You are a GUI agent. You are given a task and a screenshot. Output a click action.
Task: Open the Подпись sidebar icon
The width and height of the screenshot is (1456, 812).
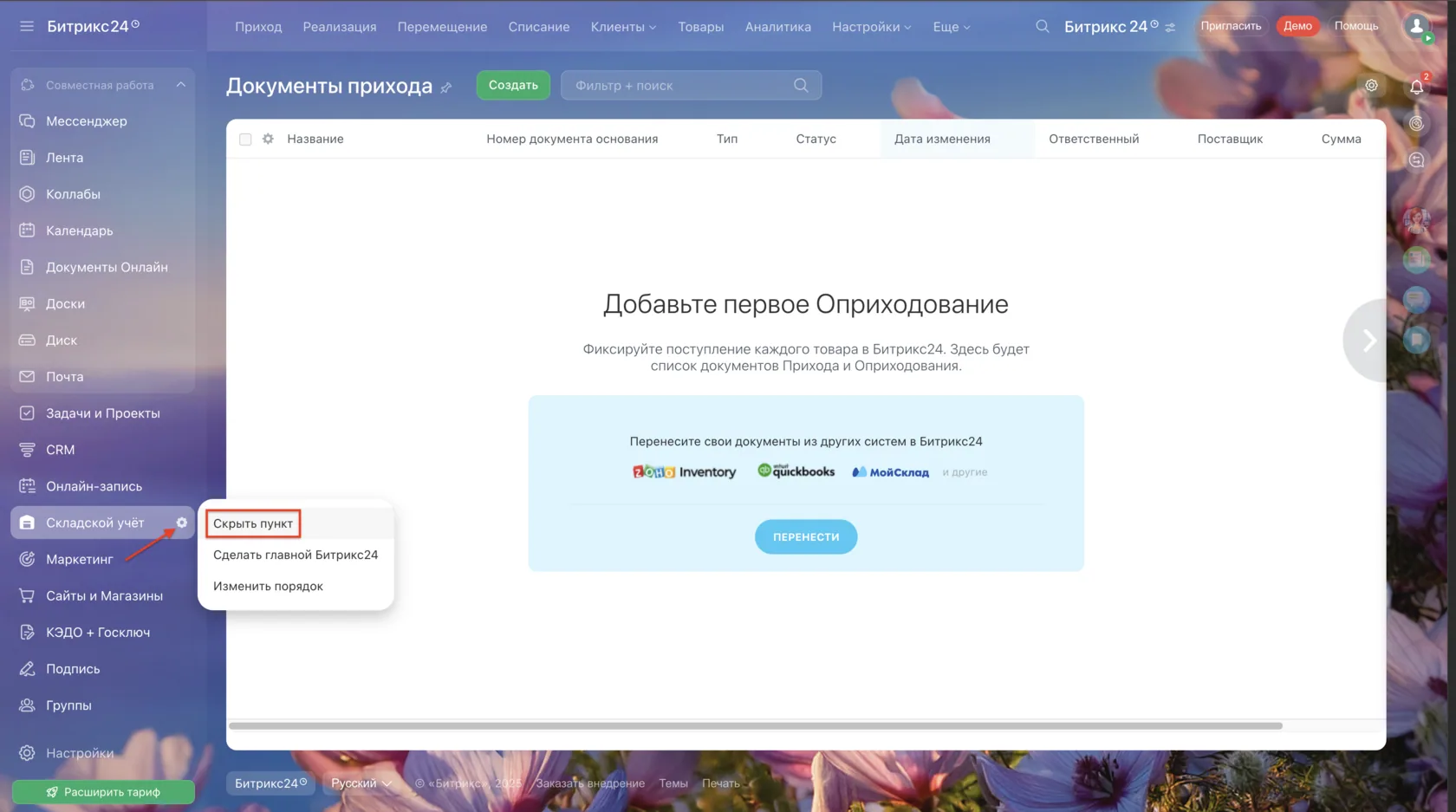pyautogui.click(x=27, y=669)
